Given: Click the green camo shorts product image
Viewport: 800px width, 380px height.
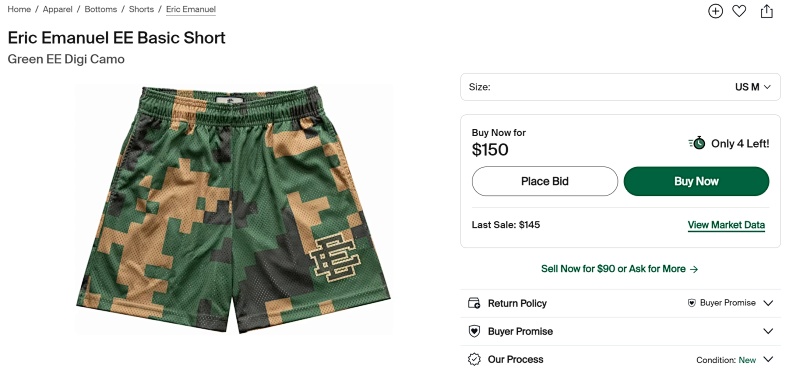Looking at the screenshot, I should (x=234, y=209).
